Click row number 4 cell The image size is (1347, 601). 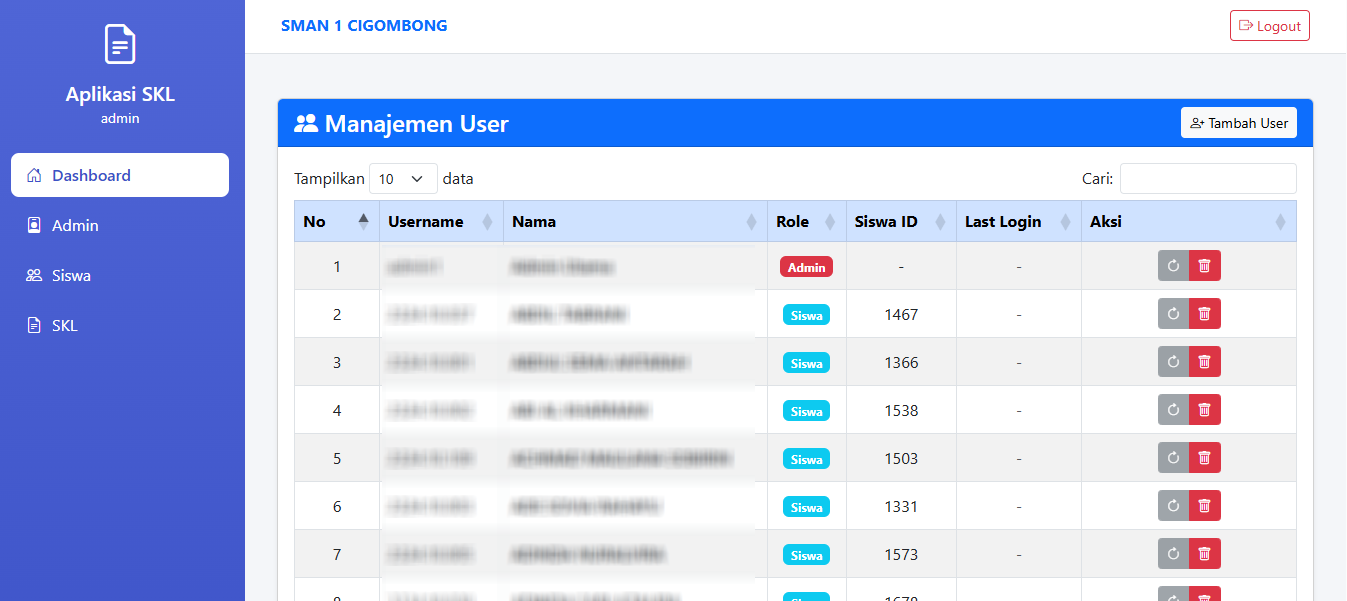click(337, 410)
